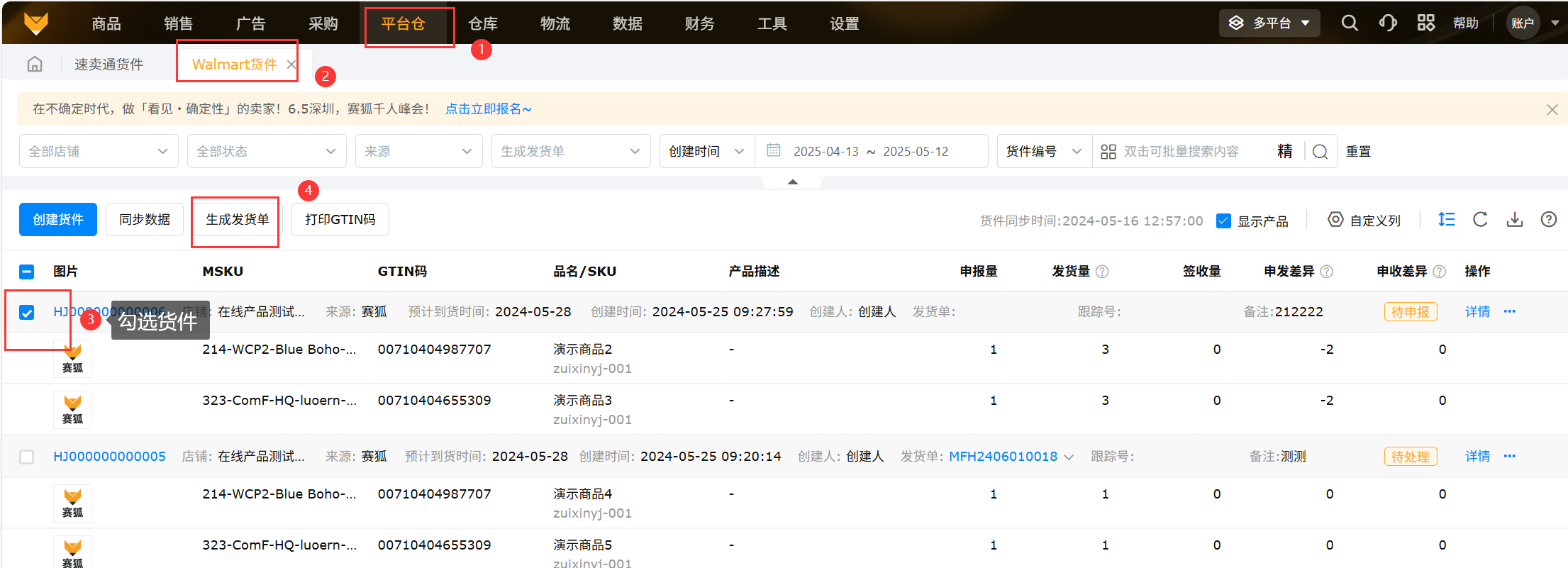
Task: Uncheck shipment HJ000000000006 checkbox
Action: tap(27, 313)
